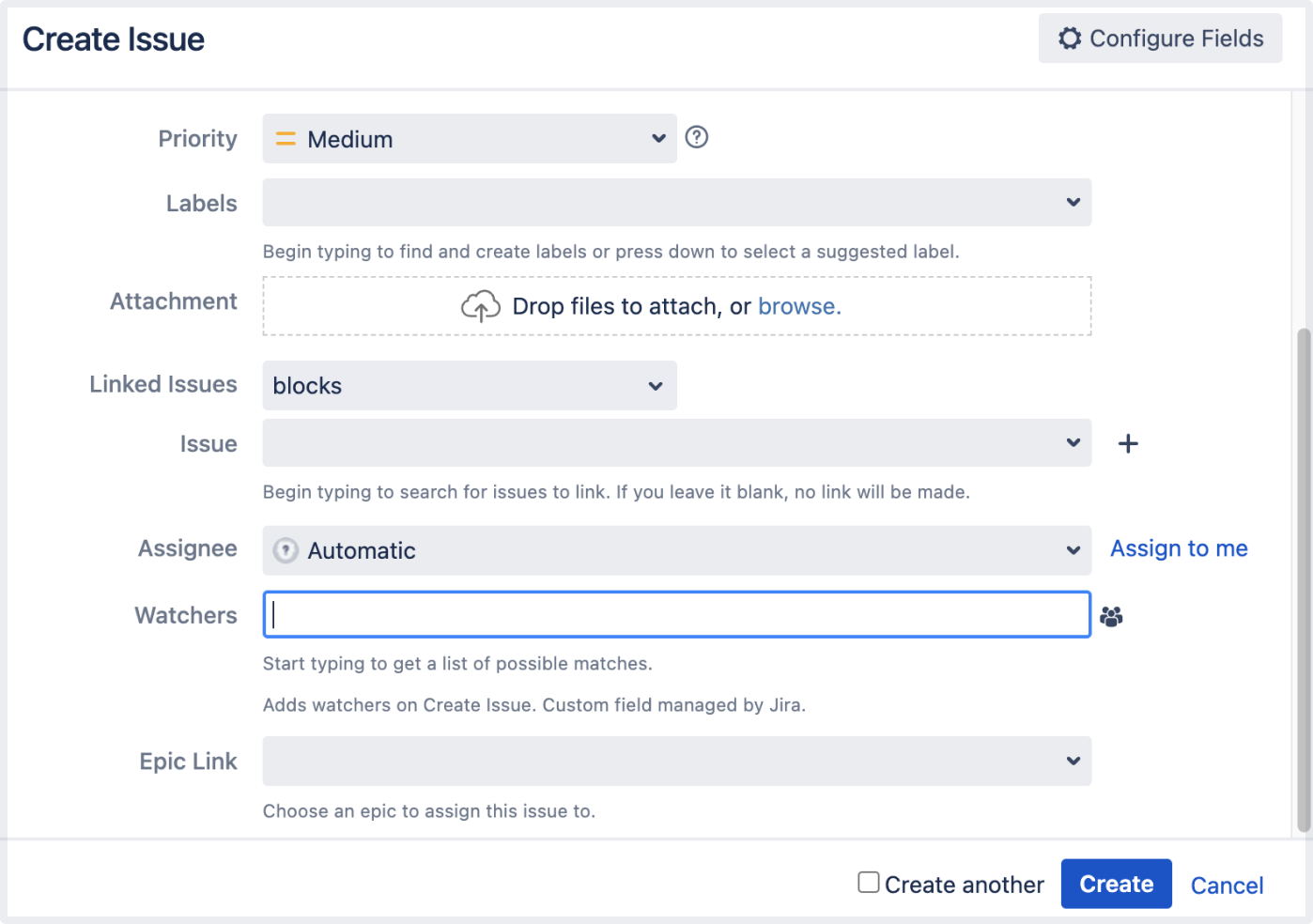Click 'Begin typing to search for issues' hint
Image resolution: width=1313 pixels, height=924 pixels.
[616, 492]
